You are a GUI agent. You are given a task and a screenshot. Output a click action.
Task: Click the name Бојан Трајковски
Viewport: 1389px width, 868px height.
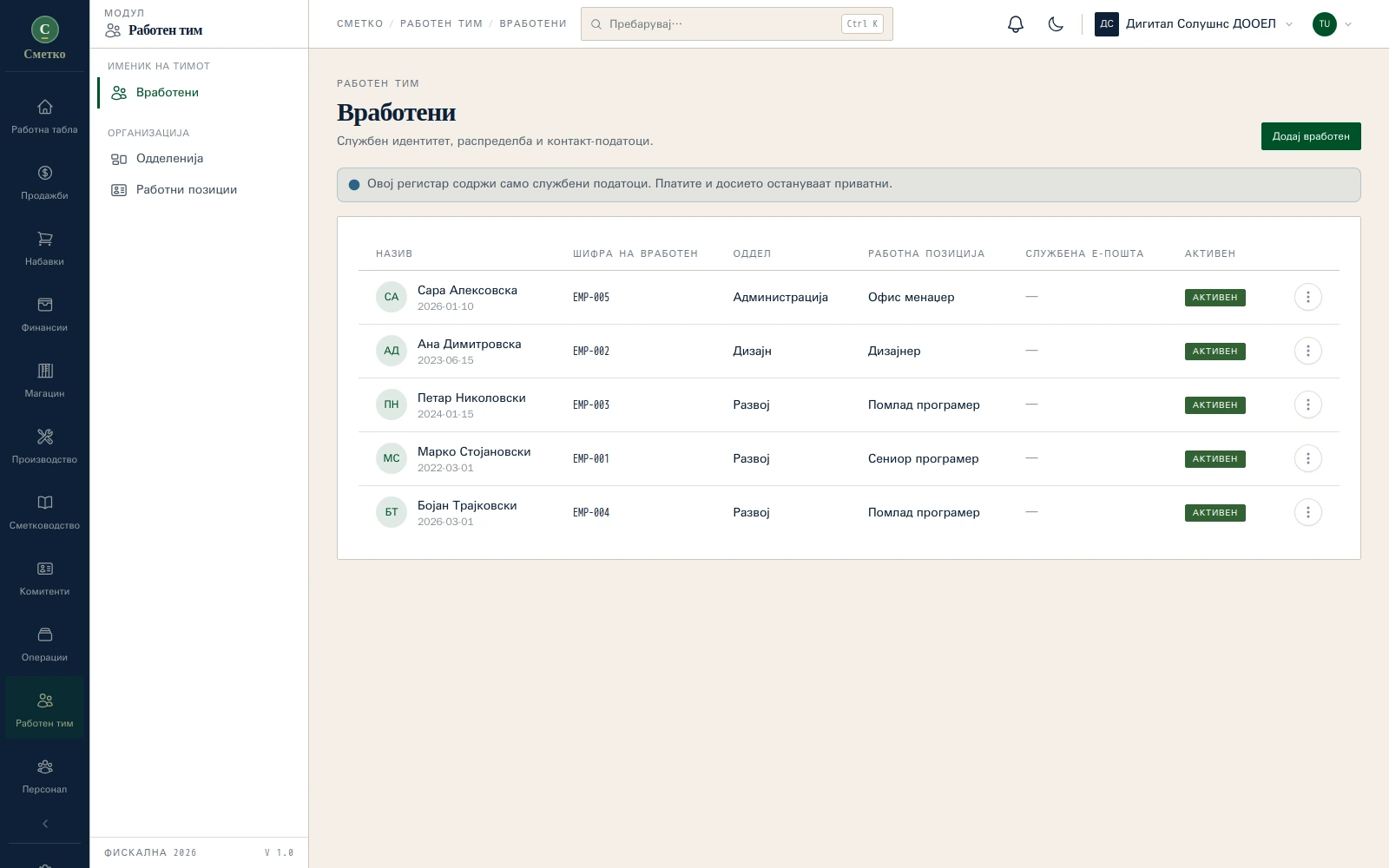tap(467, 506)
